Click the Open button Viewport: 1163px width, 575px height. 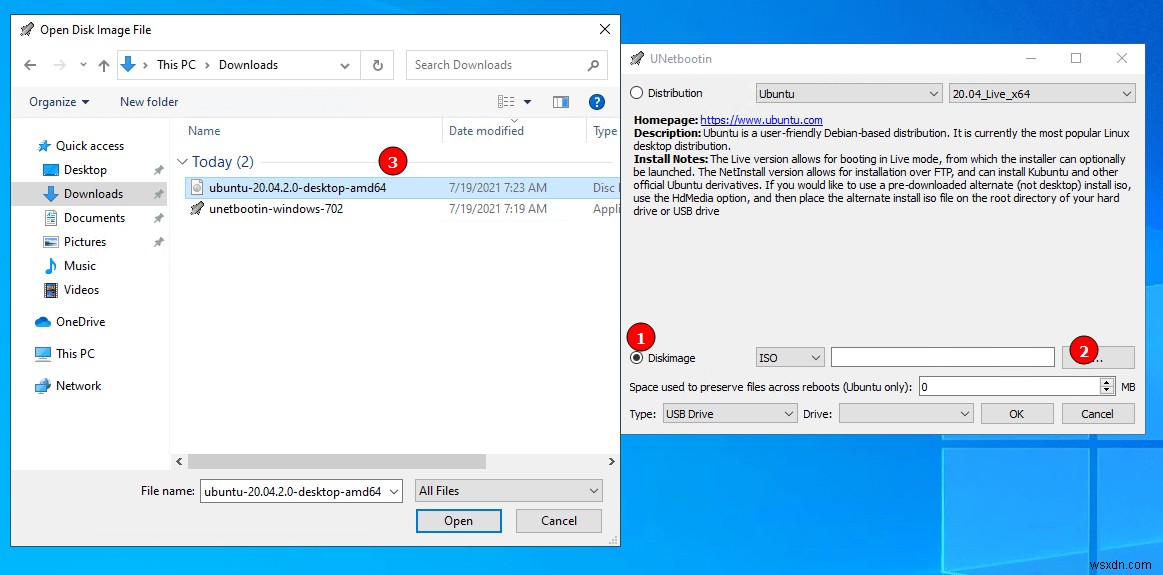tap(458, 521)
